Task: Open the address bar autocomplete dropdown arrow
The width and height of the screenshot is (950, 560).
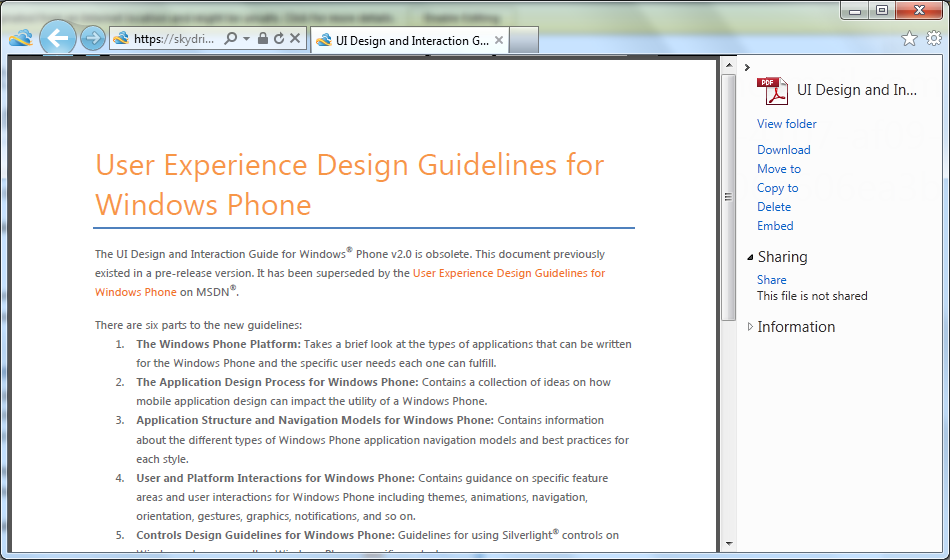Action: tap(246, 39)
